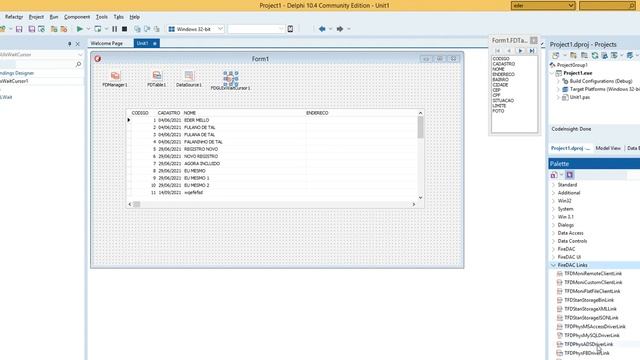Screen dimensions: 640x360
Task: Click the Pause debugger toolbar button
Action: pos(114,29)
